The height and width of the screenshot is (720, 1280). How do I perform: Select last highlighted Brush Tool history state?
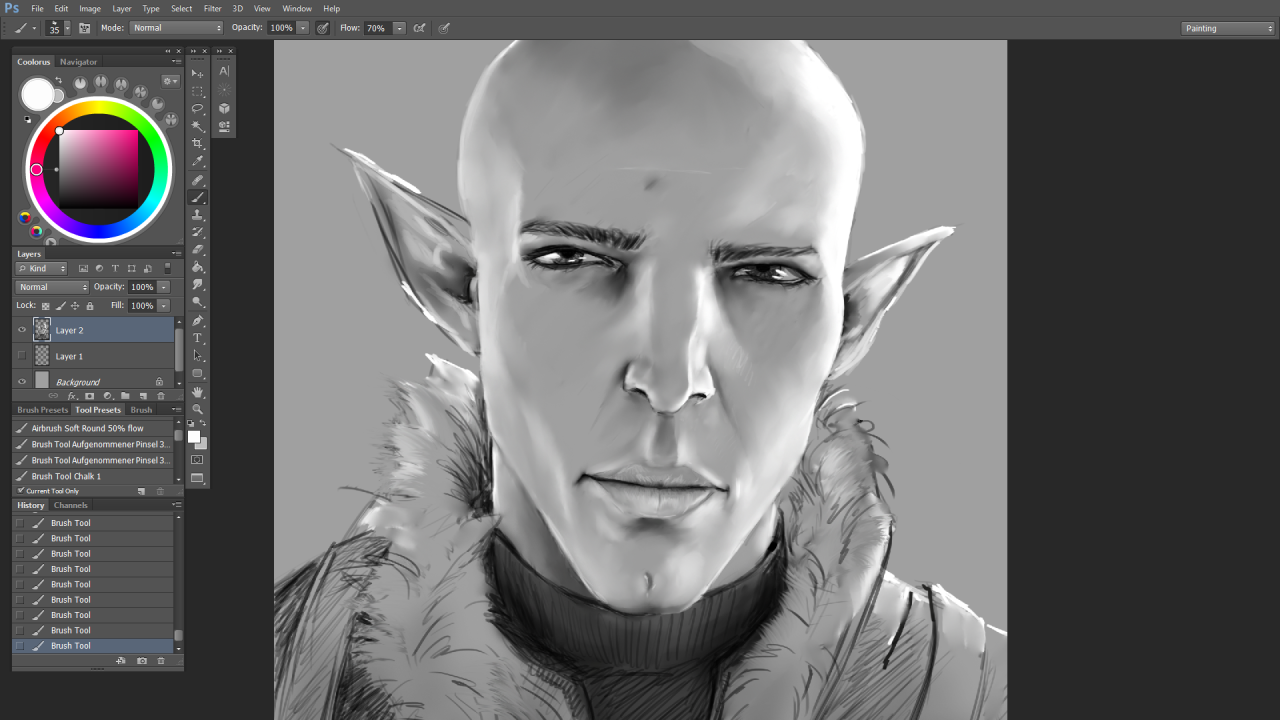(x=94, y=646)
